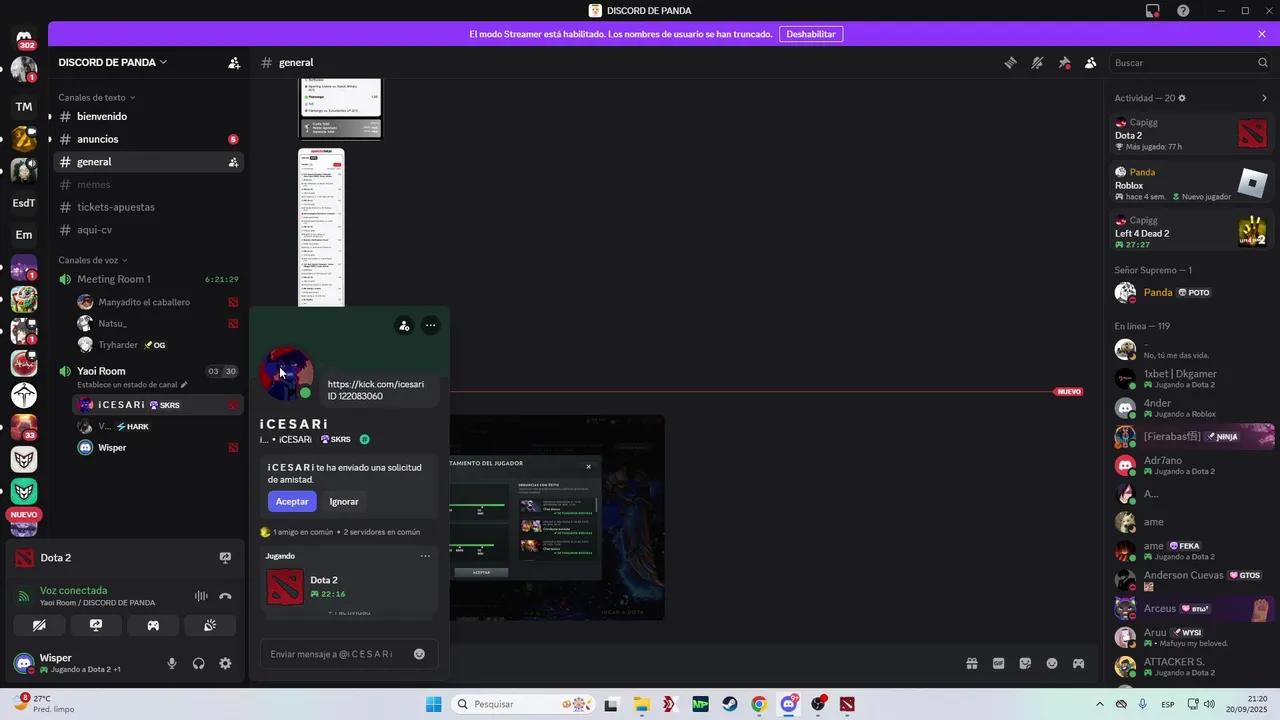
Task: Open the bienvenido channel
Action: [x=148, y=116]
